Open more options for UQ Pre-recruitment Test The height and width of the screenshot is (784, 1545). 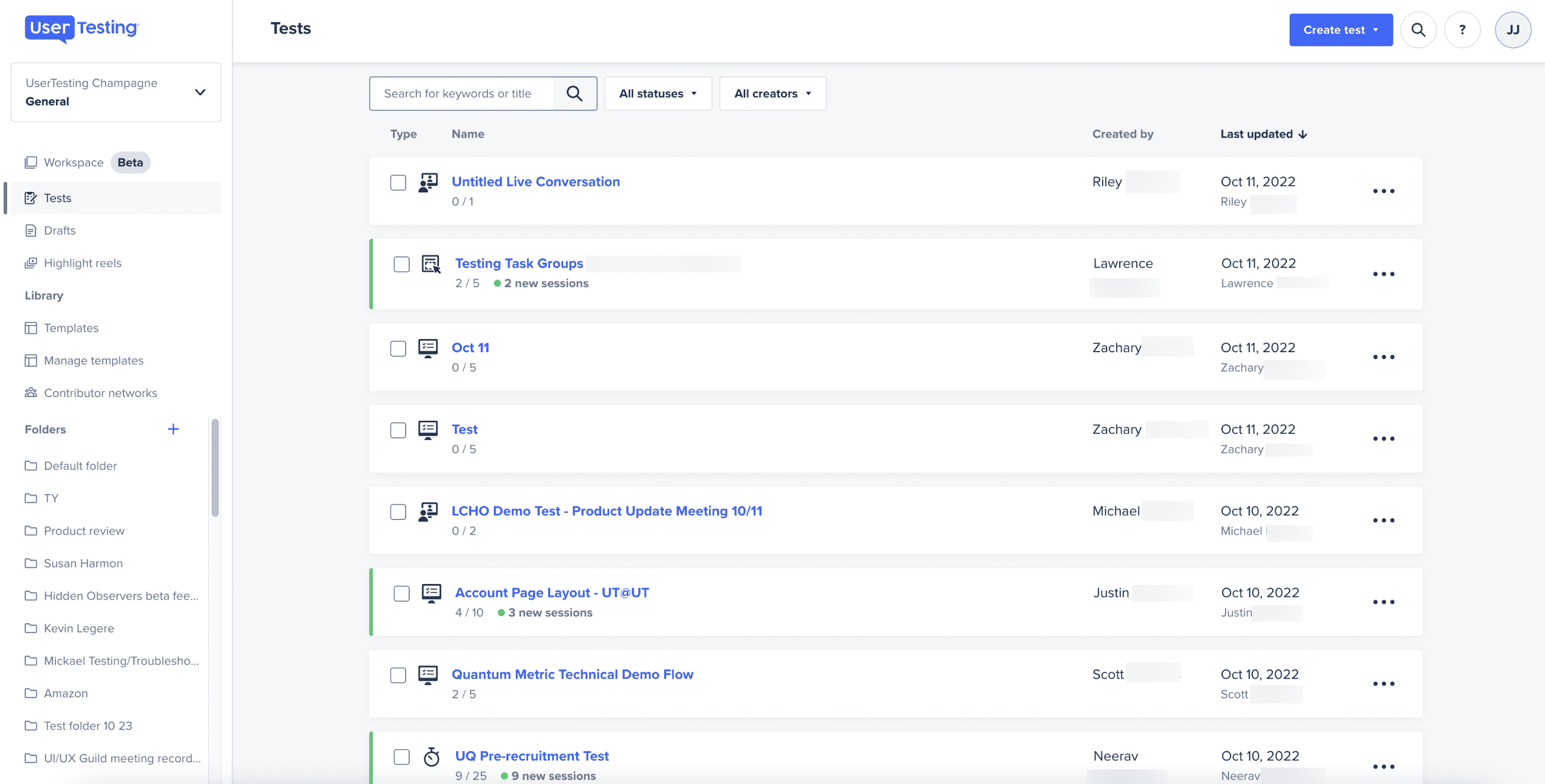pos(1384,766)
